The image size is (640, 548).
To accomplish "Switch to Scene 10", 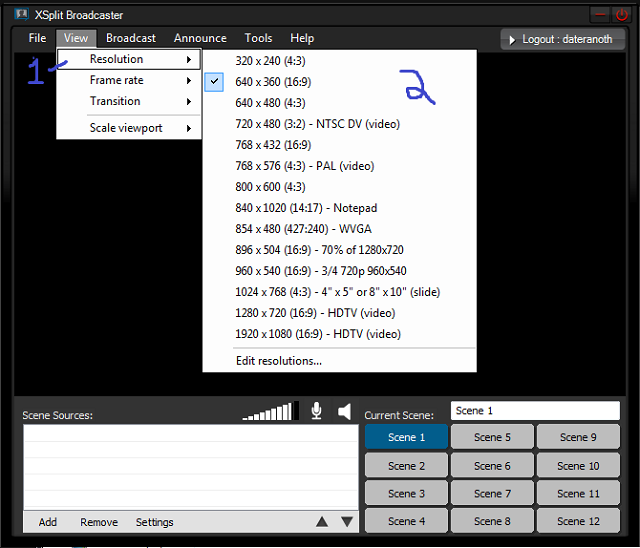I will (x=578, y=466).
